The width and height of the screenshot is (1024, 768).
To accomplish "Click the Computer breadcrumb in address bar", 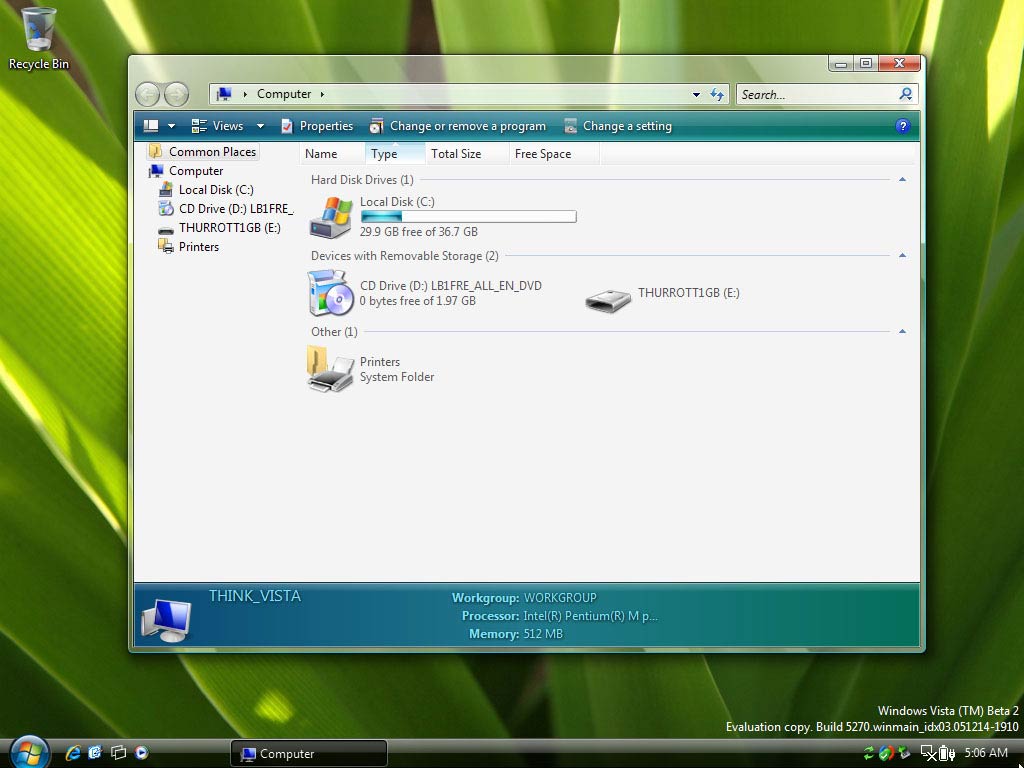I will pyautogui.click(x=284, y=94).
